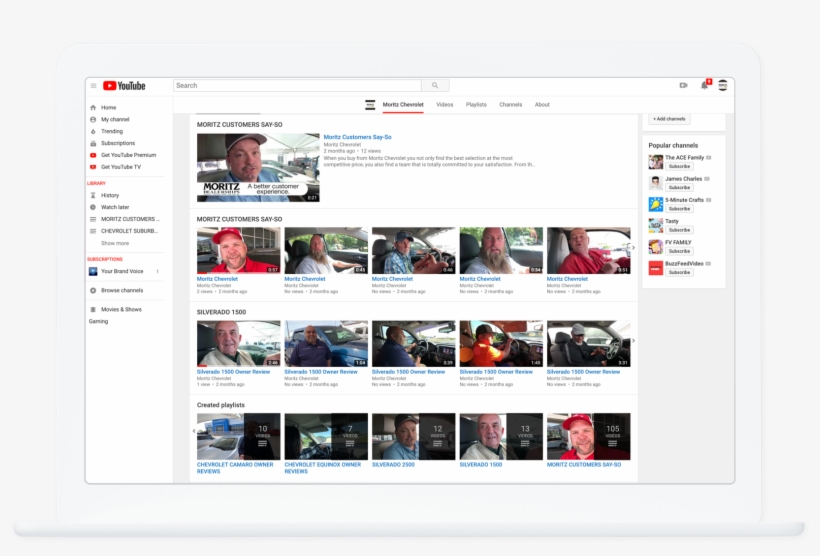The width and height of the screenshot is (820, 556).
Task: Open the Chevrolet Equinox Owner Reviews playlist thumbnail
Action: (x=326, y=436)
